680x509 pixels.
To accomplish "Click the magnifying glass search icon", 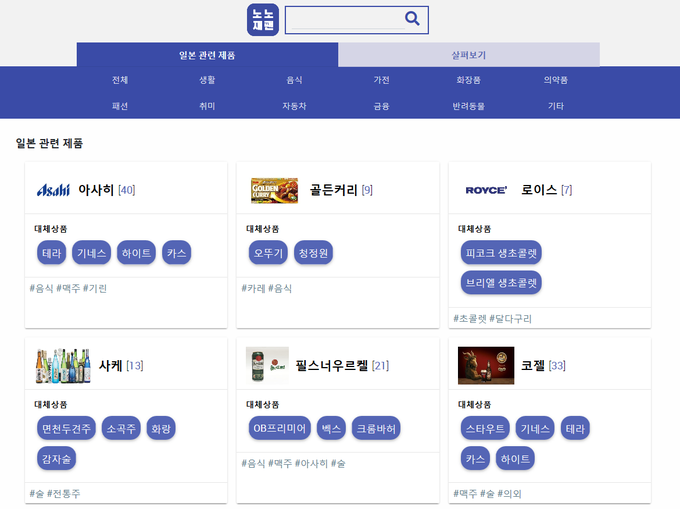I will (412, 19).
